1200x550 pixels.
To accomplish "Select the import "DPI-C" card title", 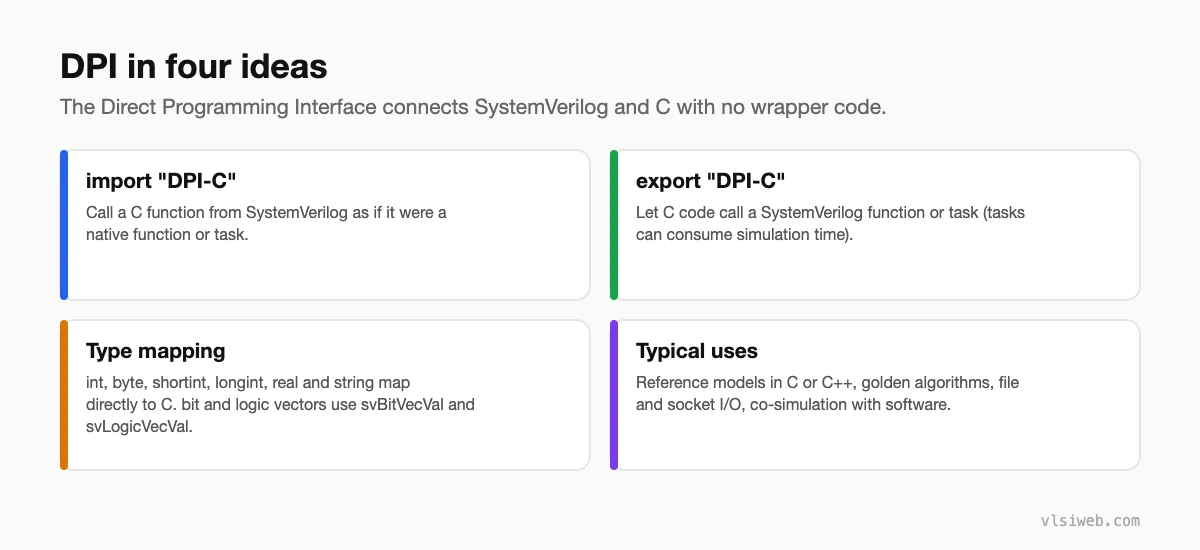I will [162, 181].
